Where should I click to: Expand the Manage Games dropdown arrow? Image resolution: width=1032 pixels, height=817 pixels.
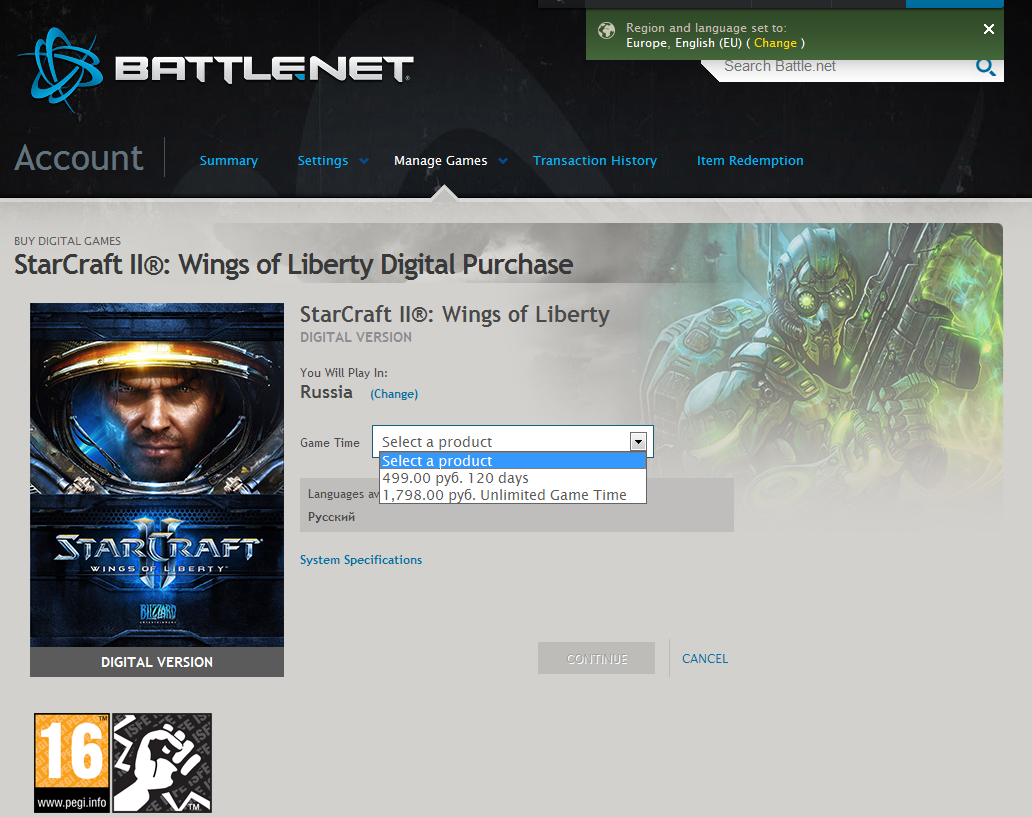coord(503,161)
